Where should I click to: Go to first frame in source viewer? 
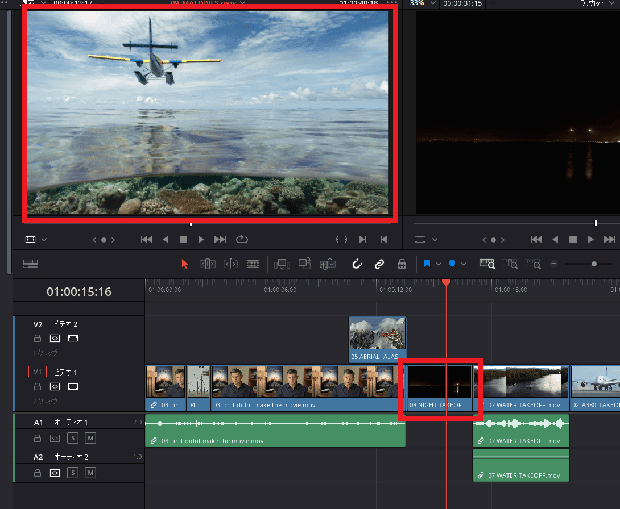(x=146, y=239)
